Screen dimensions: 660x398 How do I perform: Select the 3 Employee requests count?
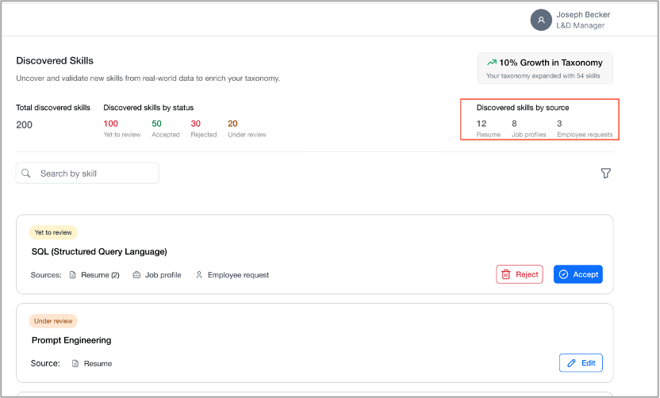coord(559,124)
